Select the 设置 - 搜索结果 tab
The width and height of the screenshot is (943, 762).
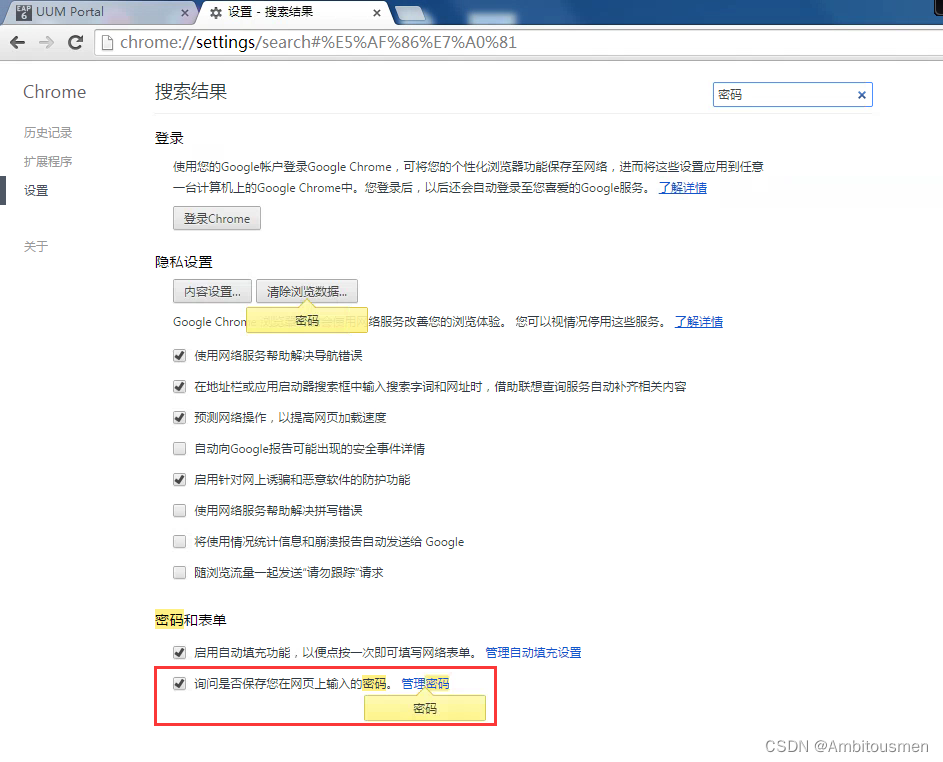(295, 12)
